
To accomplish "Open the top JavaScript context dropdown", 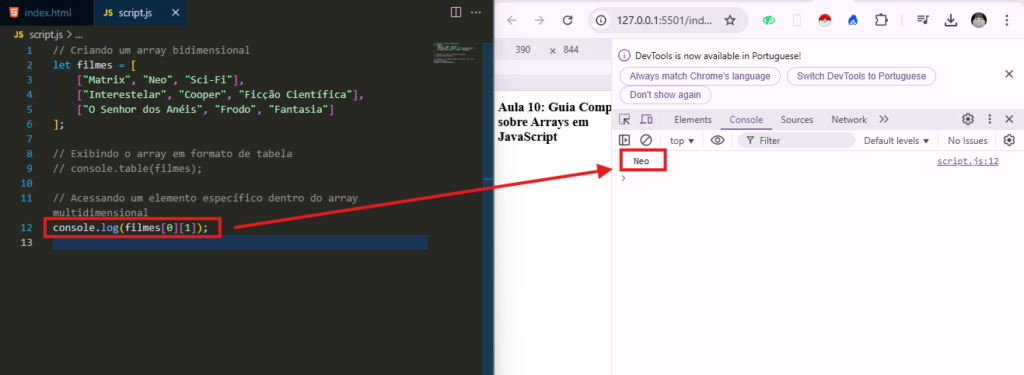I will (682, 140).
